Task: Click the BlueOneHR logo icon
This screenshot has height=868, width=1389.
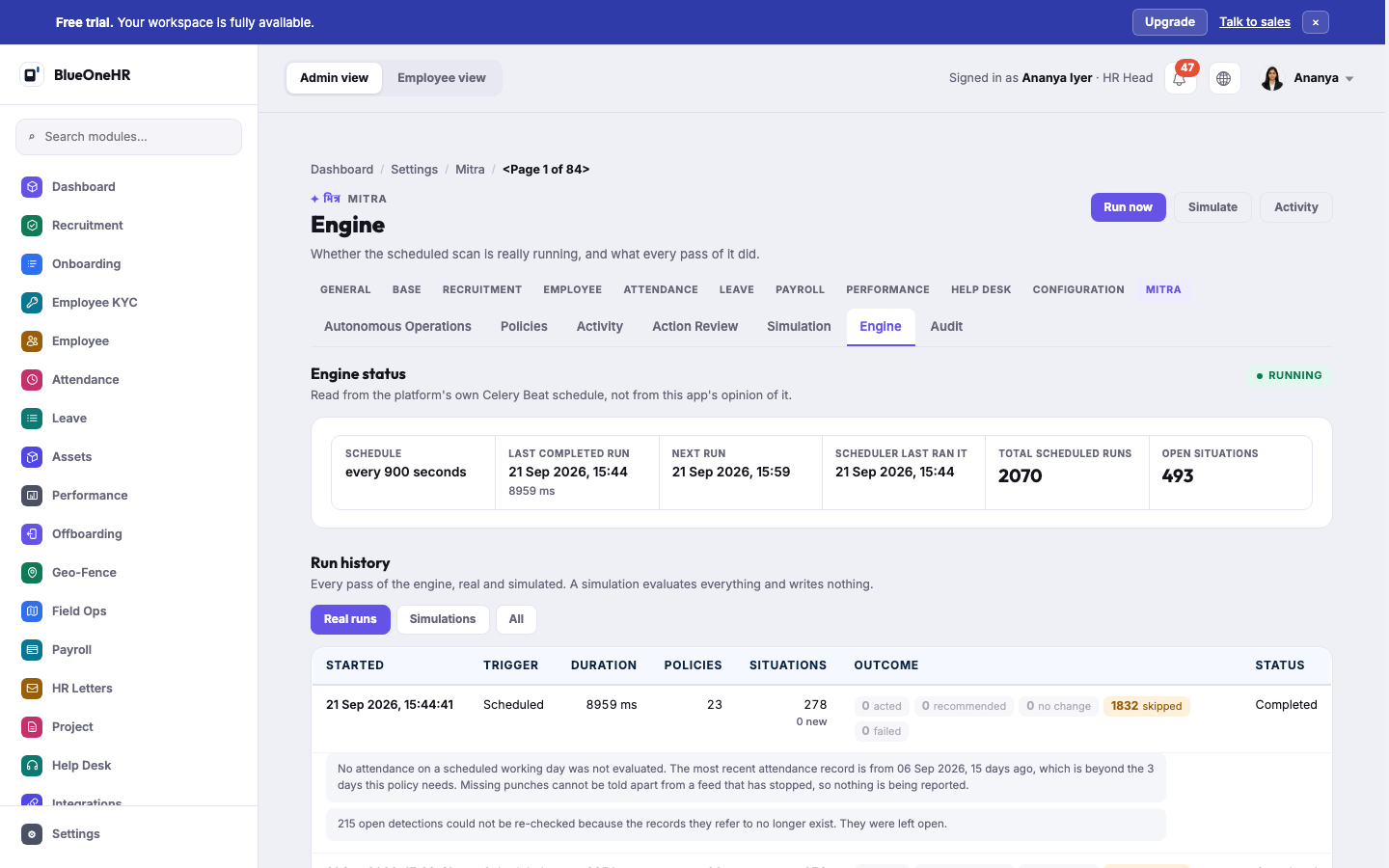Action: [x=32, y=74]
